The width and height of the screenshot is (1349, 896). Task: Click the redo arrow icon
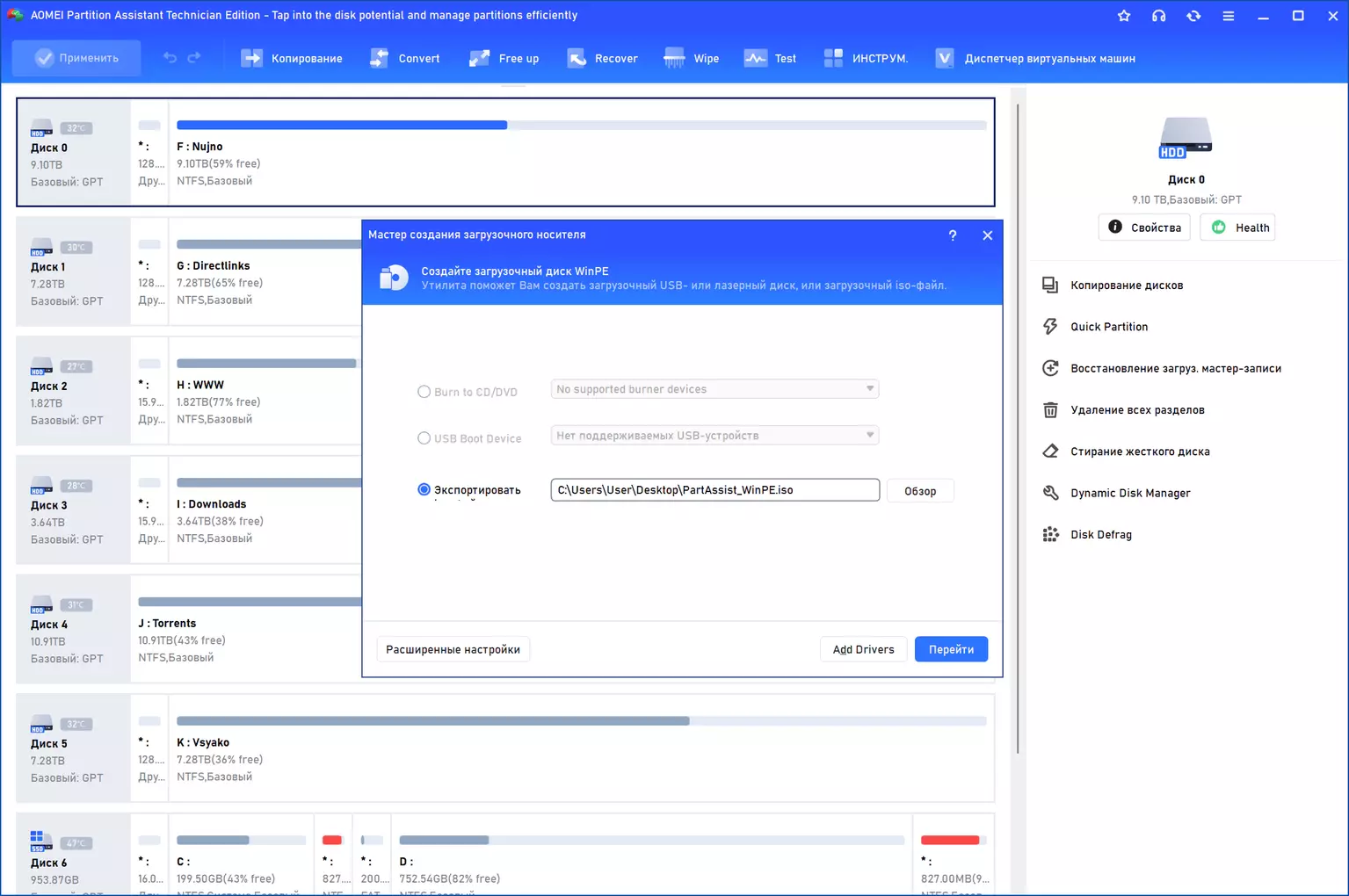pos(194,58)
